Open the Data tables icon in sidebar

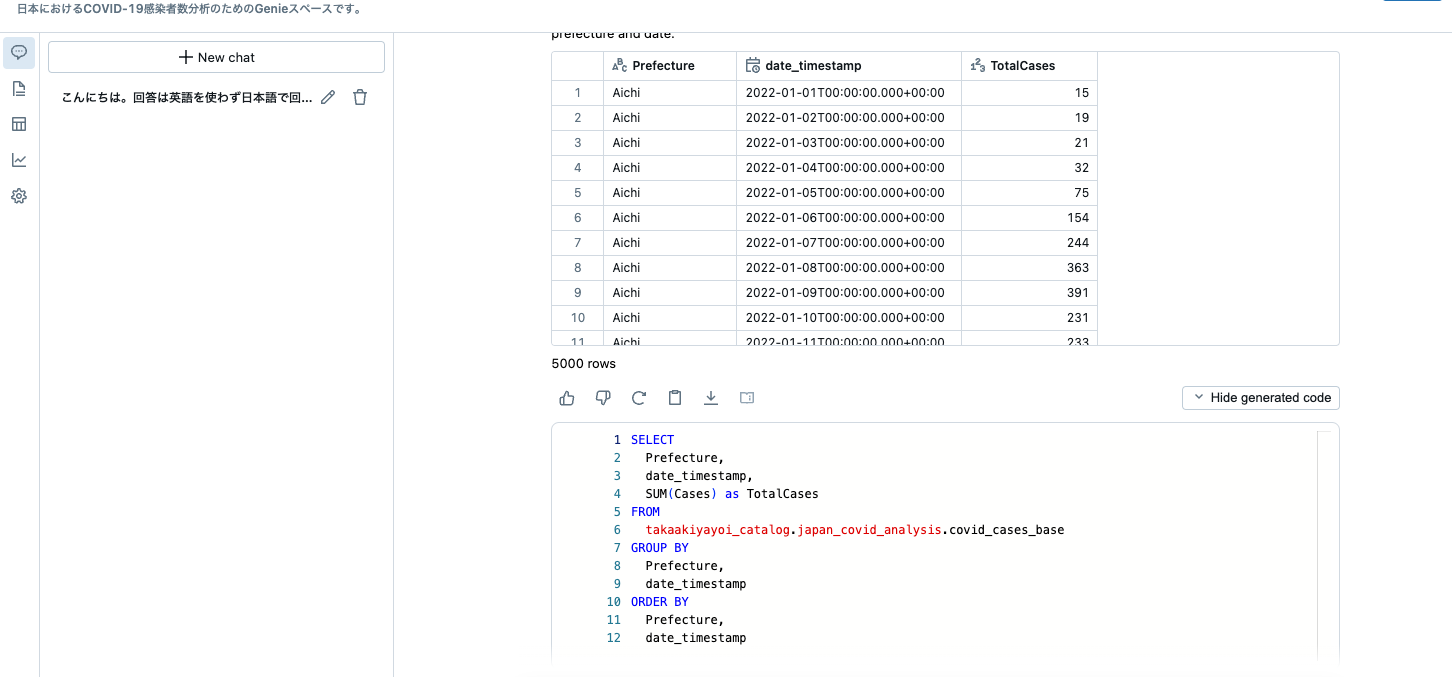18,123
